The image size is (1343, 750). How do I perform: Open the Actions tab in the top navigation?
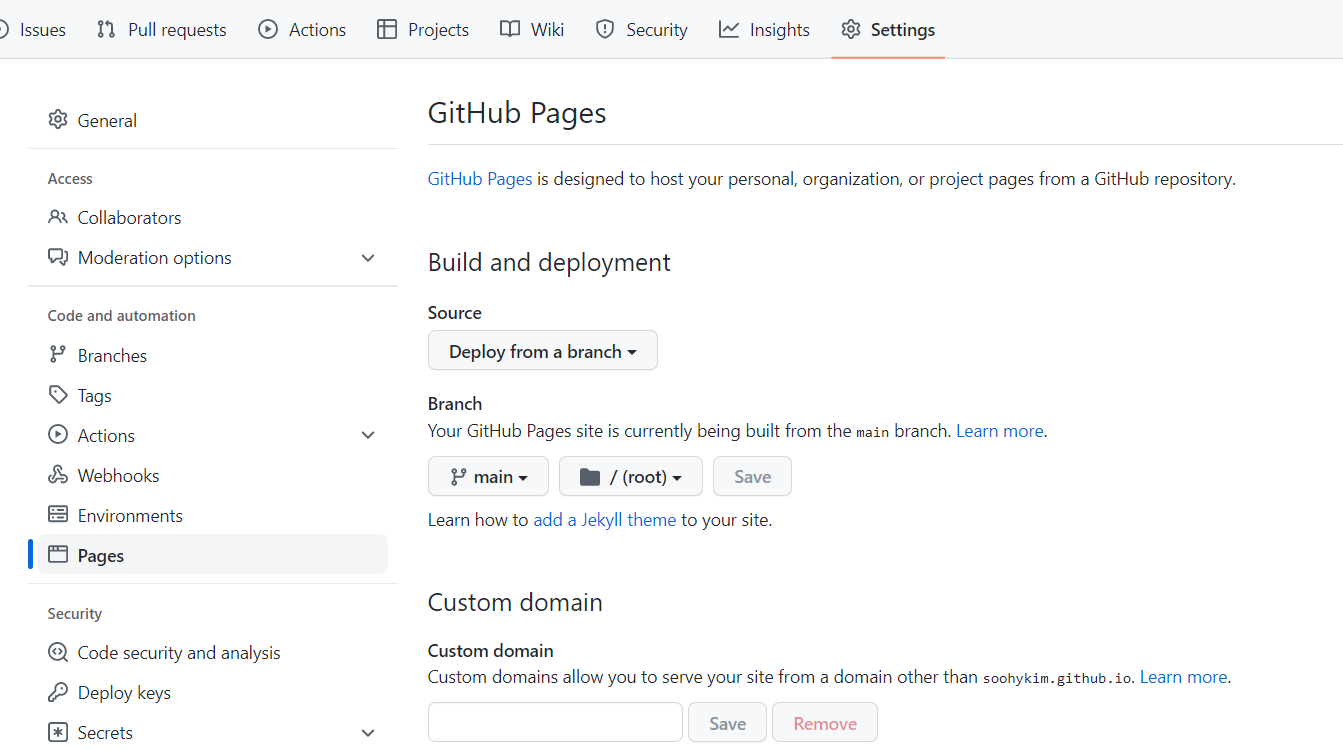pyautogui.click(x=302, y=30)
